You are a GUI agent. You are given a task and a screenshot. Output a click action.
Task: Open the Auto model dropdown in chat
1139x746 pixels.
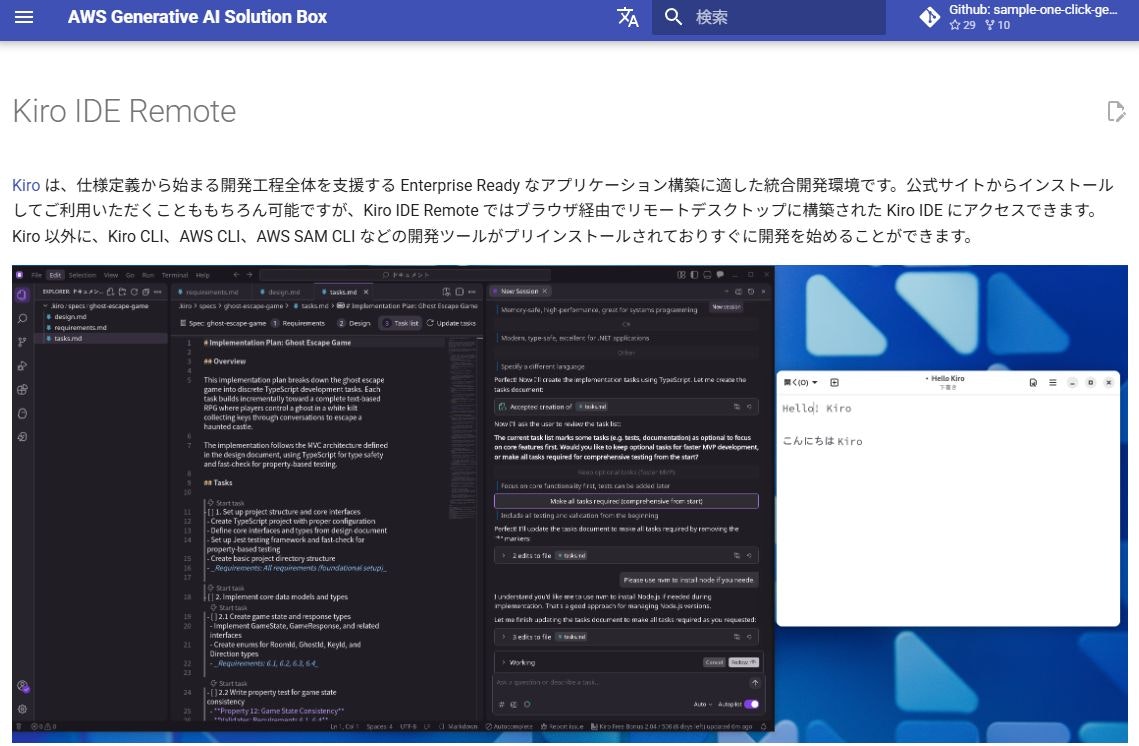tap(703, 705)
